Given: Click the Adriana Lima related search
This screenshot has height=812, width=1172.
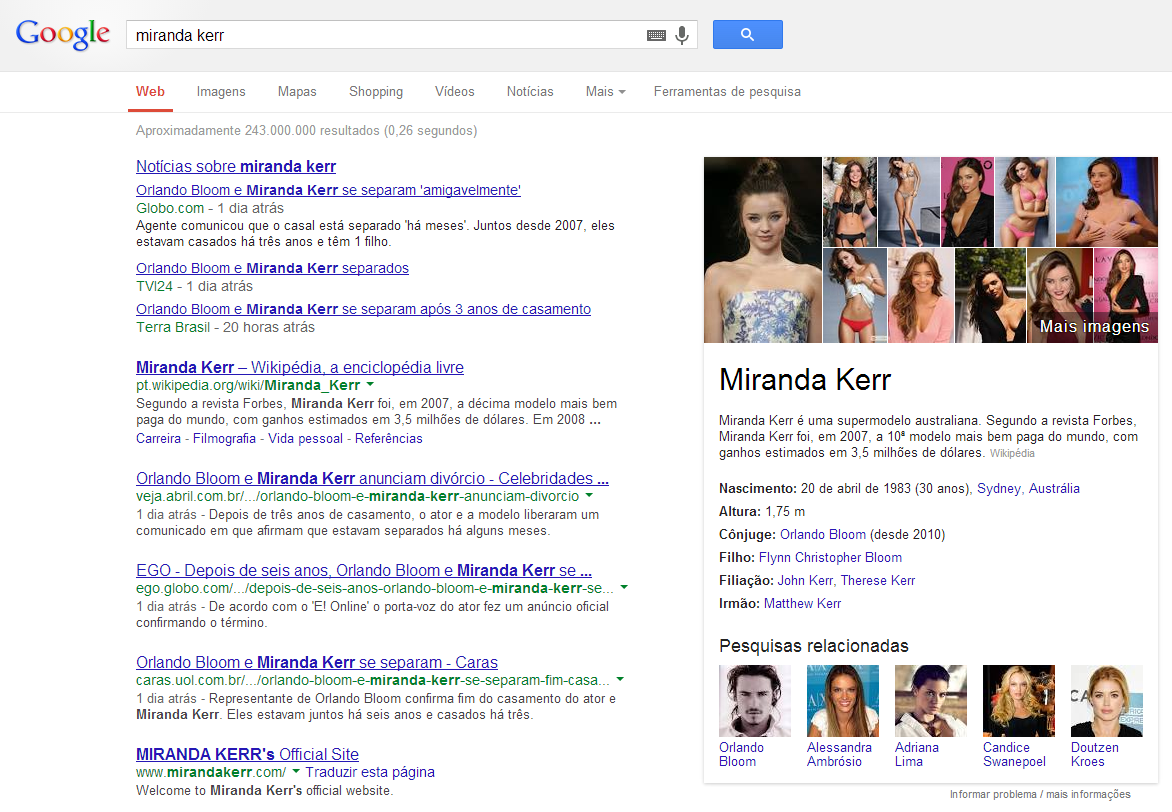Looking at the screenshot, I should coord(930,700).
